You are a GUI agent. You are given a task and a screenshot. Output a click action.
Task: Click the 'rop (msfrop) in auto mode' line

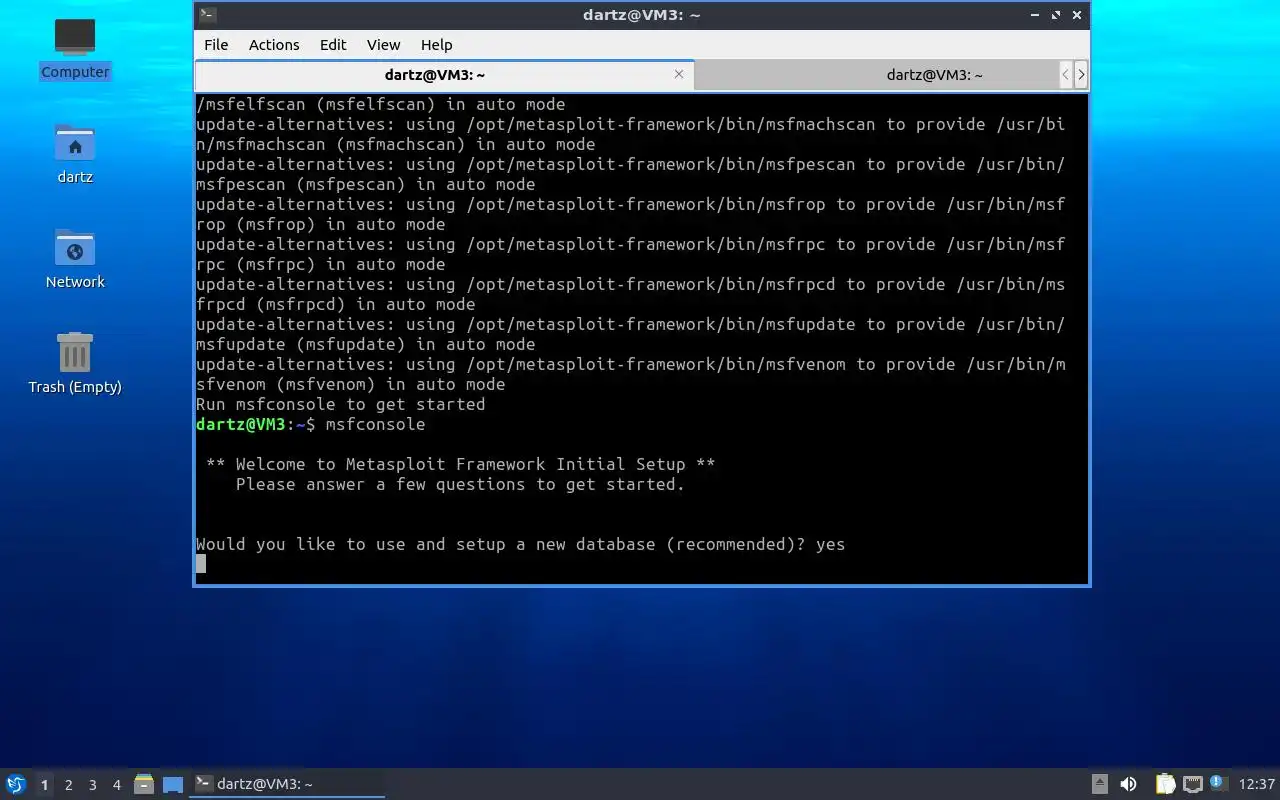(x=320, y=224)
